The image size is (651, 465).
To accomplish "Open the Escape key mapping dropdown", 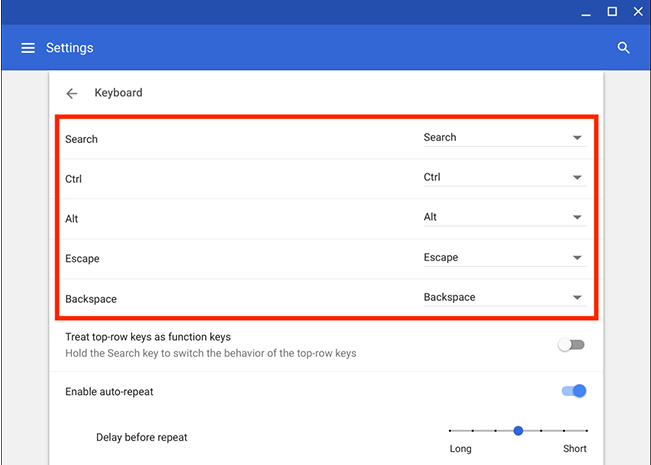I will pyautogui.click(x=505, y=258).
